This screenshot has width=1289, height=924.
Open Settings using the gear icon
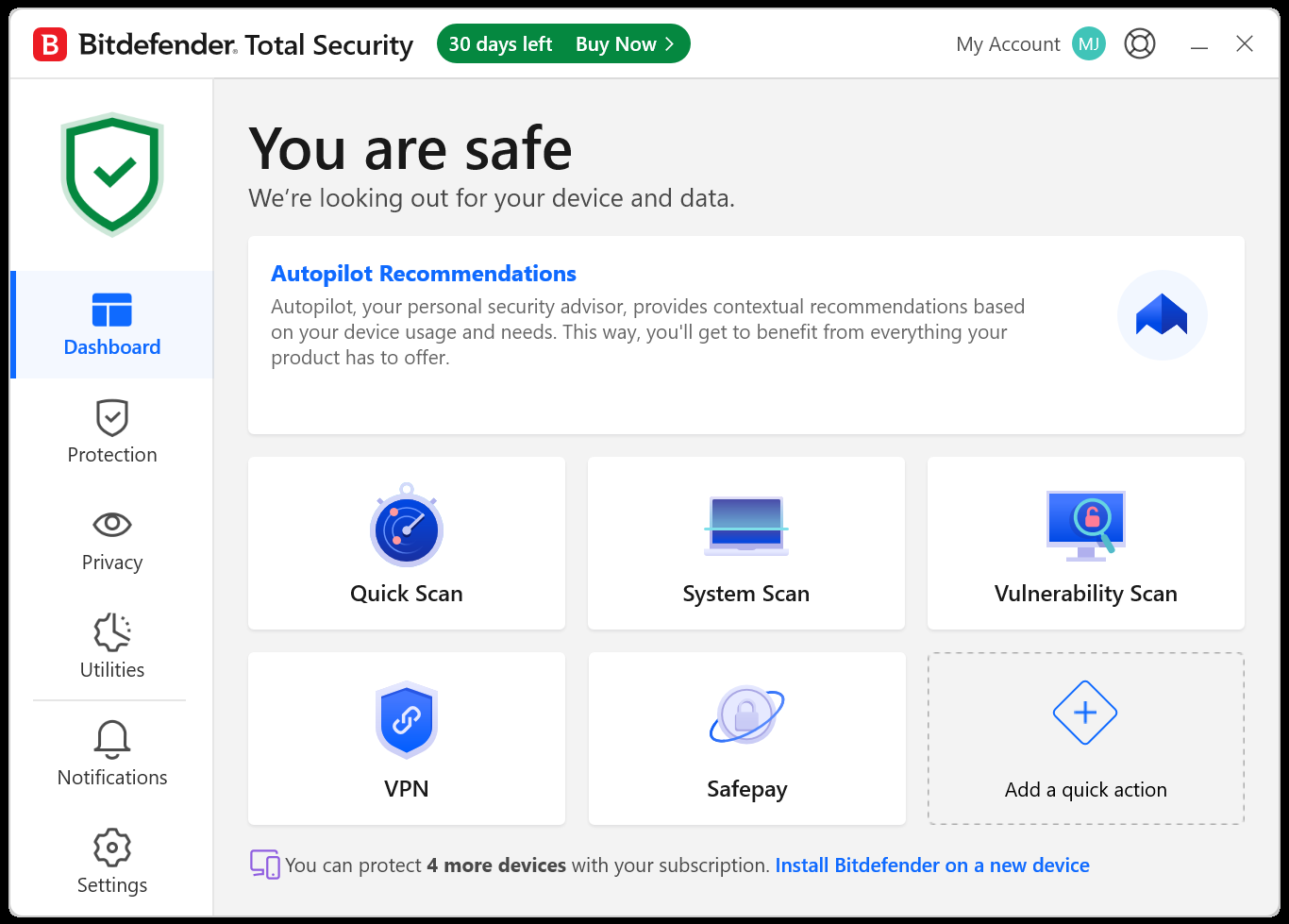111,848
